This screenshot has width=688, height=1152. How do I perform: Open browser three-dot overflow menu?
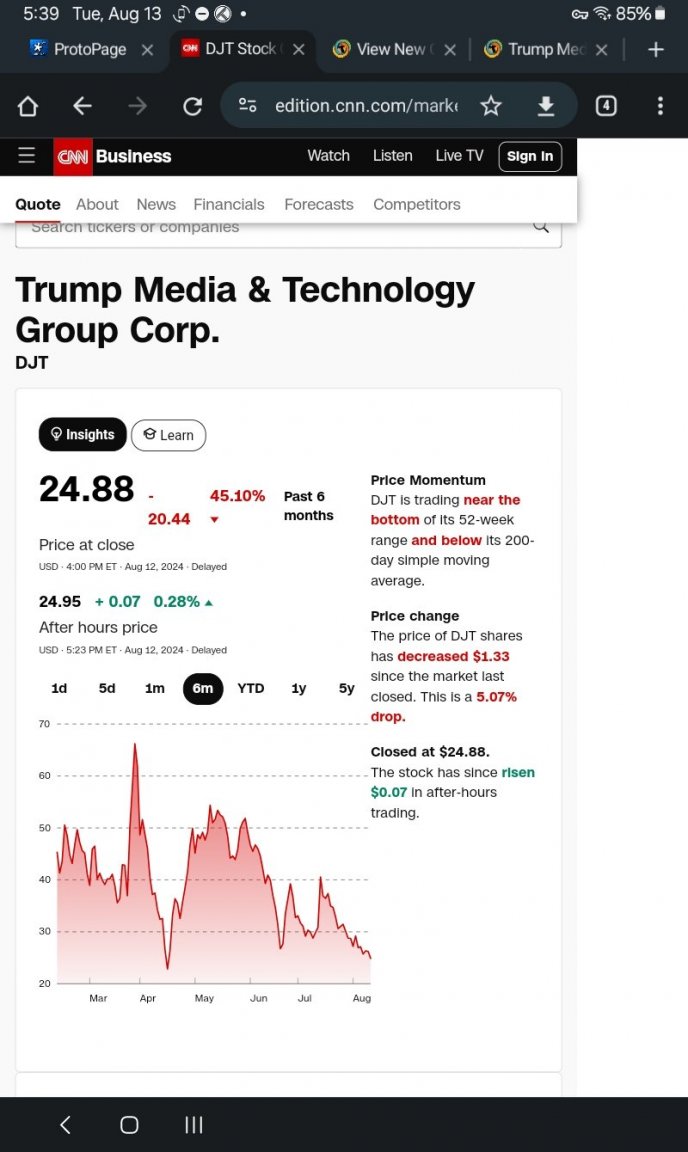660,107
